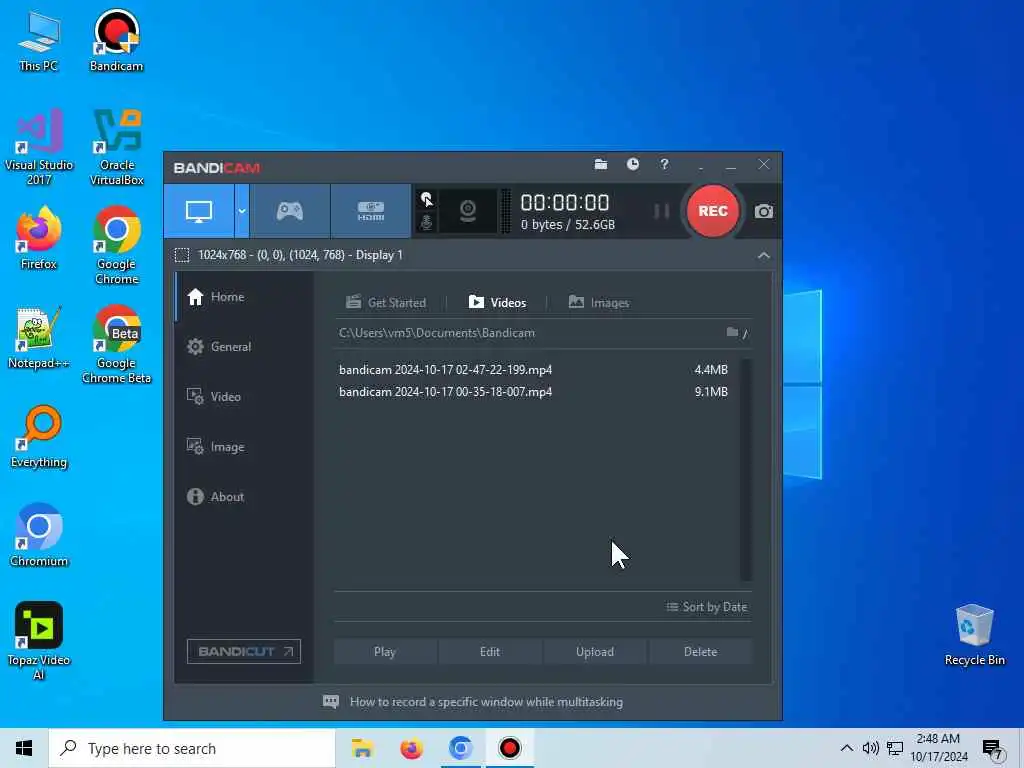Screen dimensions: 1024x768
Task: Select bandicam 2024-10-17 02-47-22-199.mp4 file
Action: [534, 370]
